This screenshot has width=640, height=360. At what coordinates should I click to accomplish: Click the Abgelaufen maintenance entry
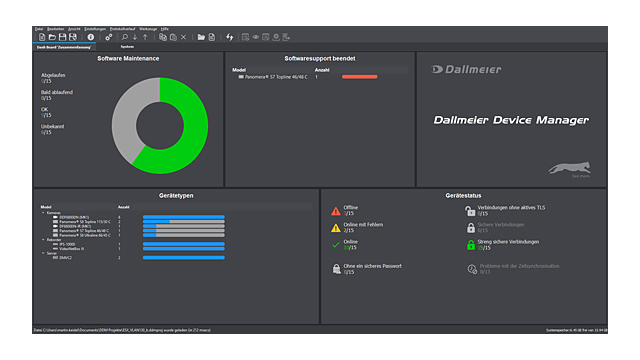click(x=53, y=78)
